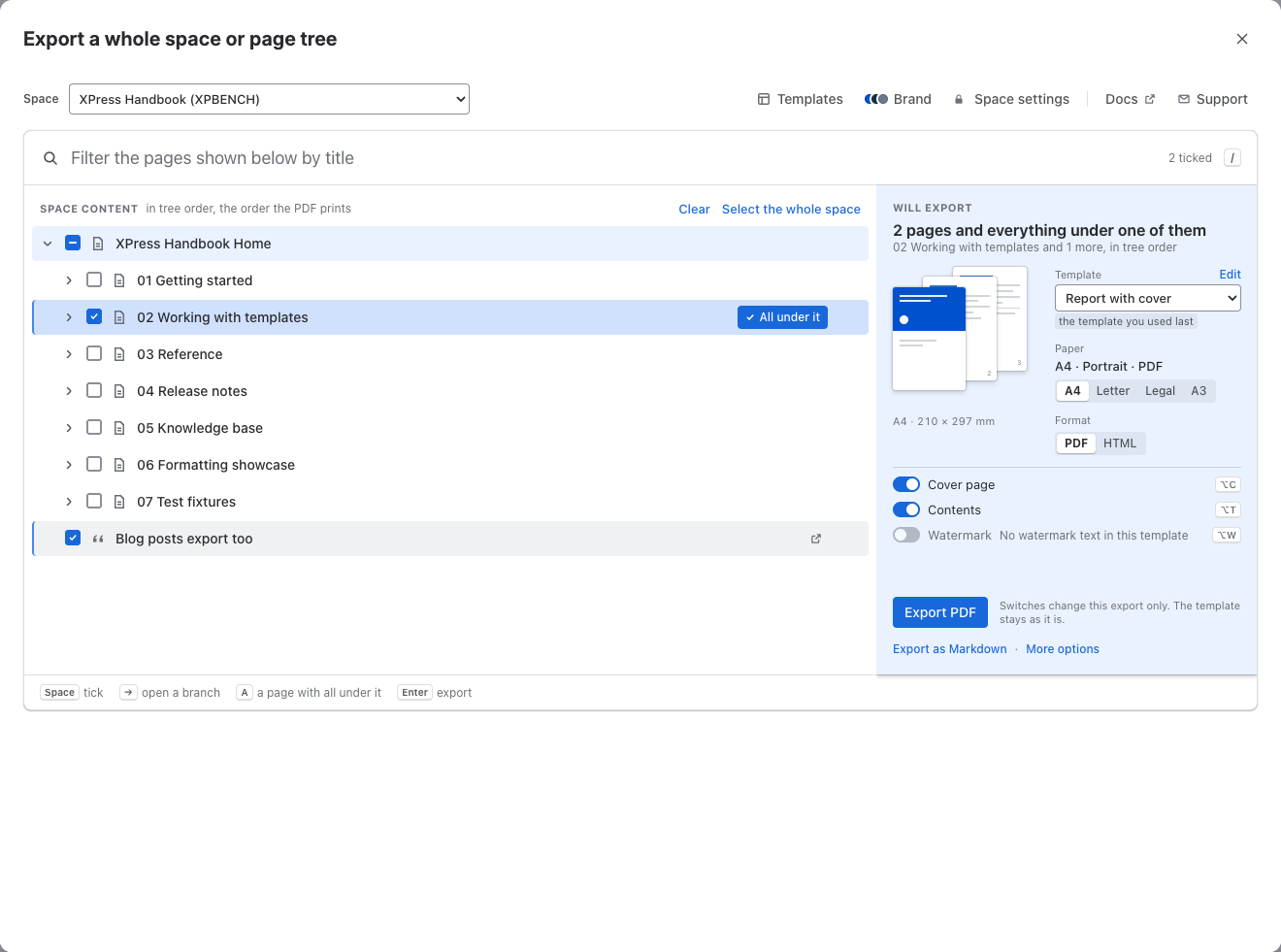
Task: Click the template preview thumbnail
Action: pos(960,329)
